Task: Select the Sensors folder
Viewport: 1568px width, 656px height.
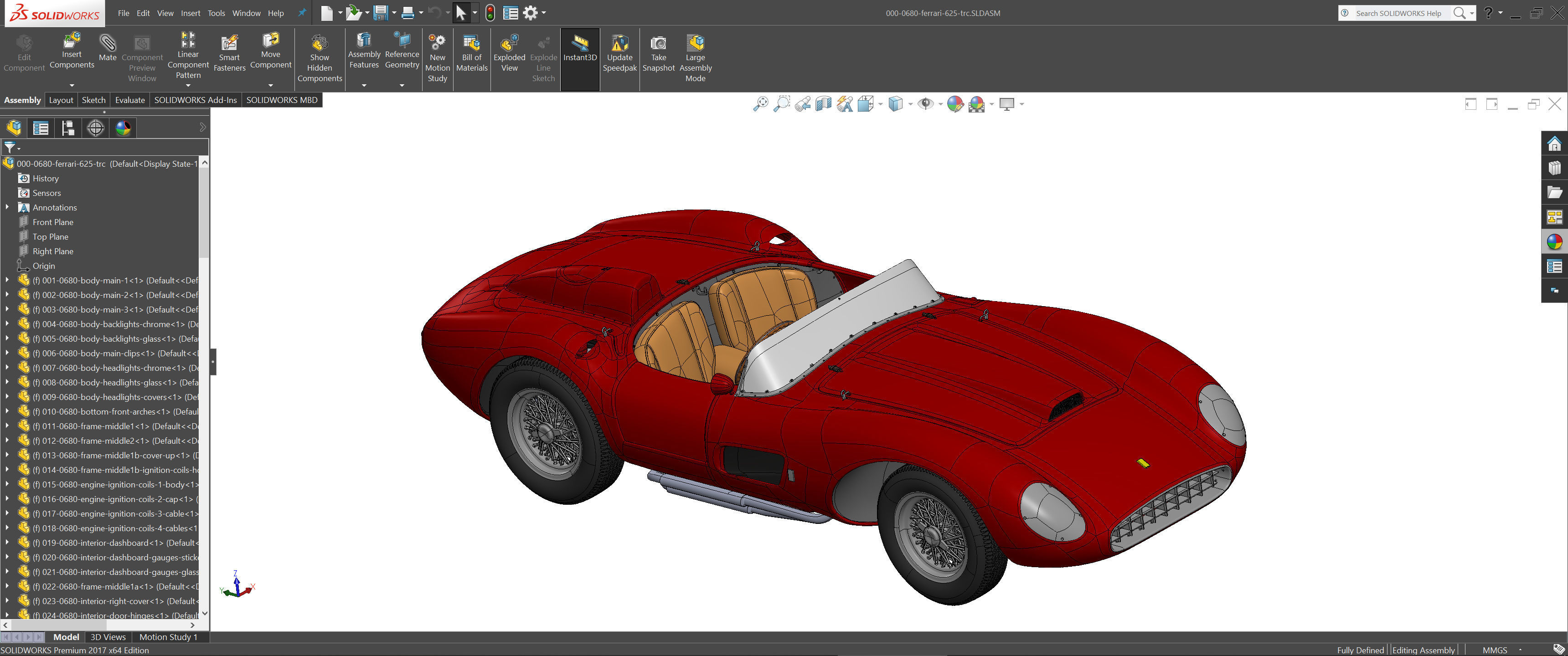Action: 46,193
